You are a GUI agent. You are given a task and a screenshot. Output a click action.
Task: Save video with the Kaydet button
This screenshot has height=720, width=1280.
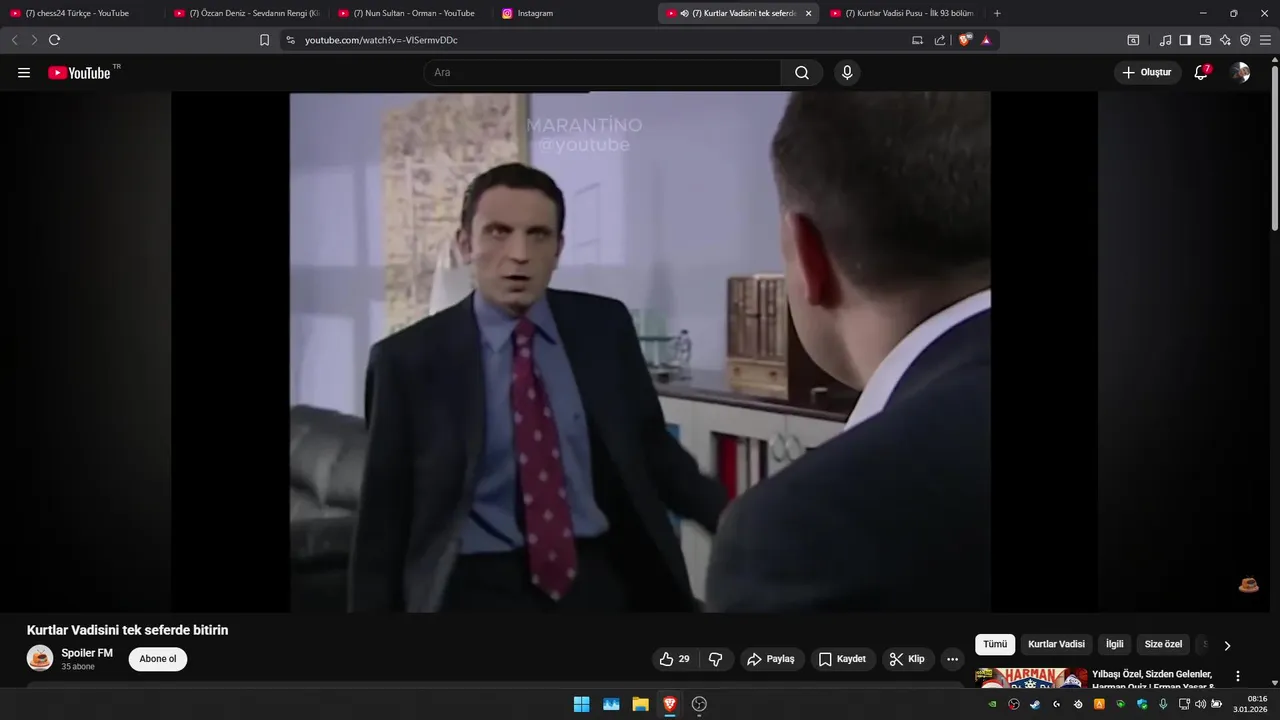(x=843, y=659)
